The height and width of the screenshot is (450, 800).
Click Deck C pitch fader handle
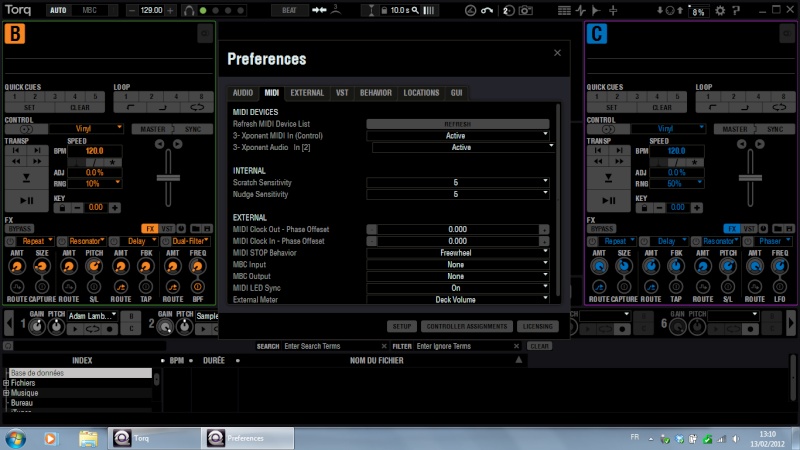pyautogui.click(x=750, y=178)
